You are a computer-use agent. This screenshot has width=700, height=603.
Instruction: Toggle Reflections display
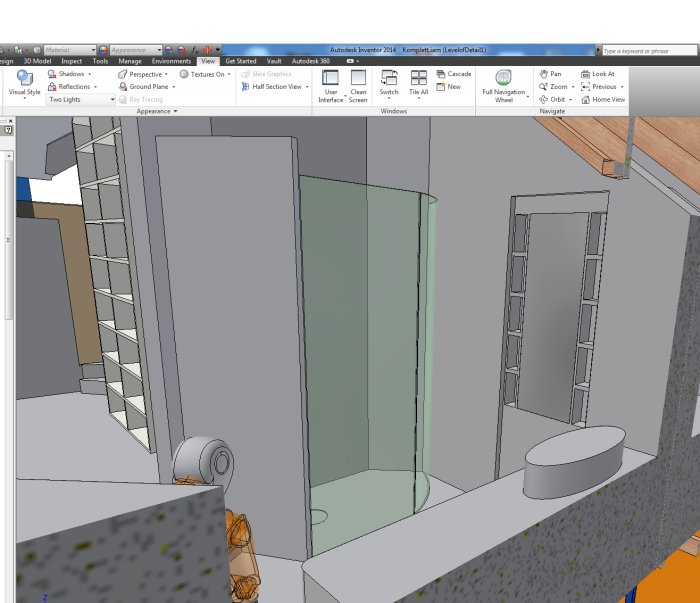69,87
